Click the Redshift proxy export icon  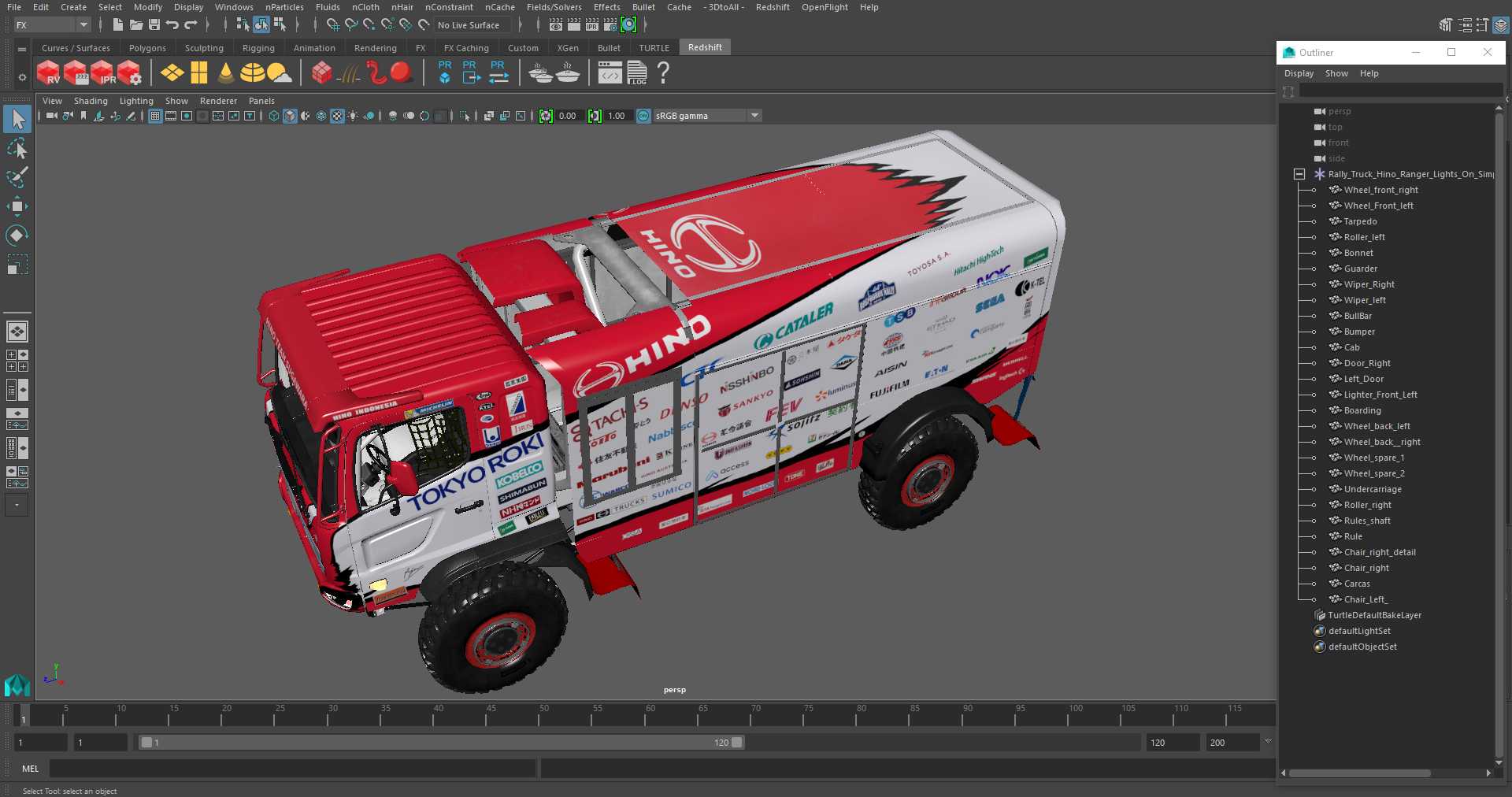point(471,72)
